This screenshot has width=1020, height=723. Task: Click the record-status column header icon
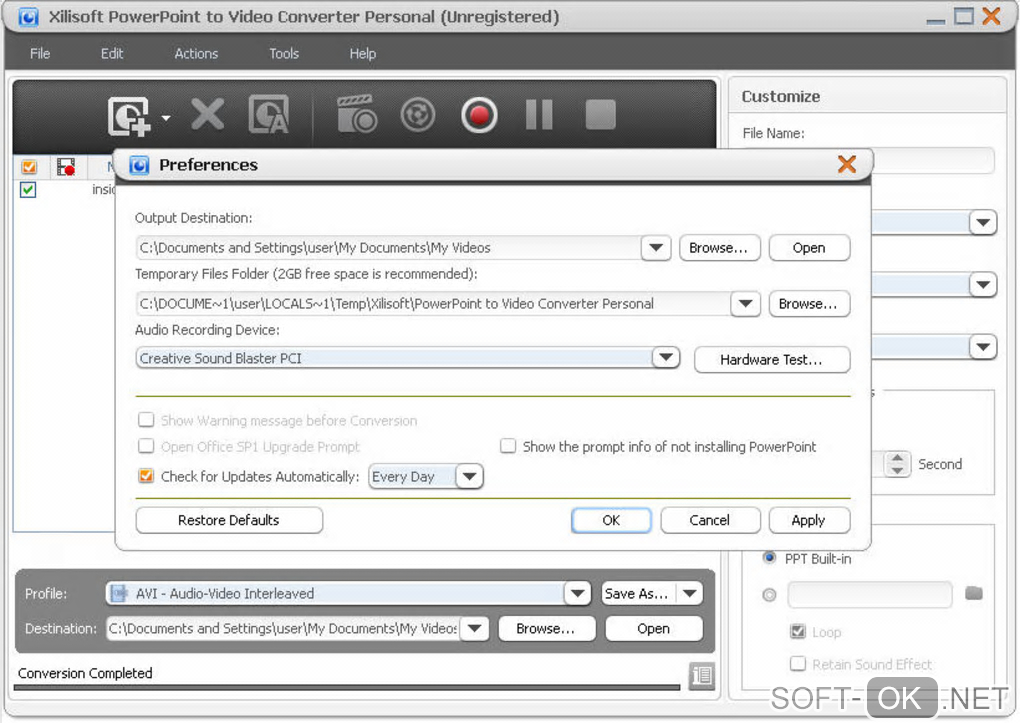(x=66, y=167)
